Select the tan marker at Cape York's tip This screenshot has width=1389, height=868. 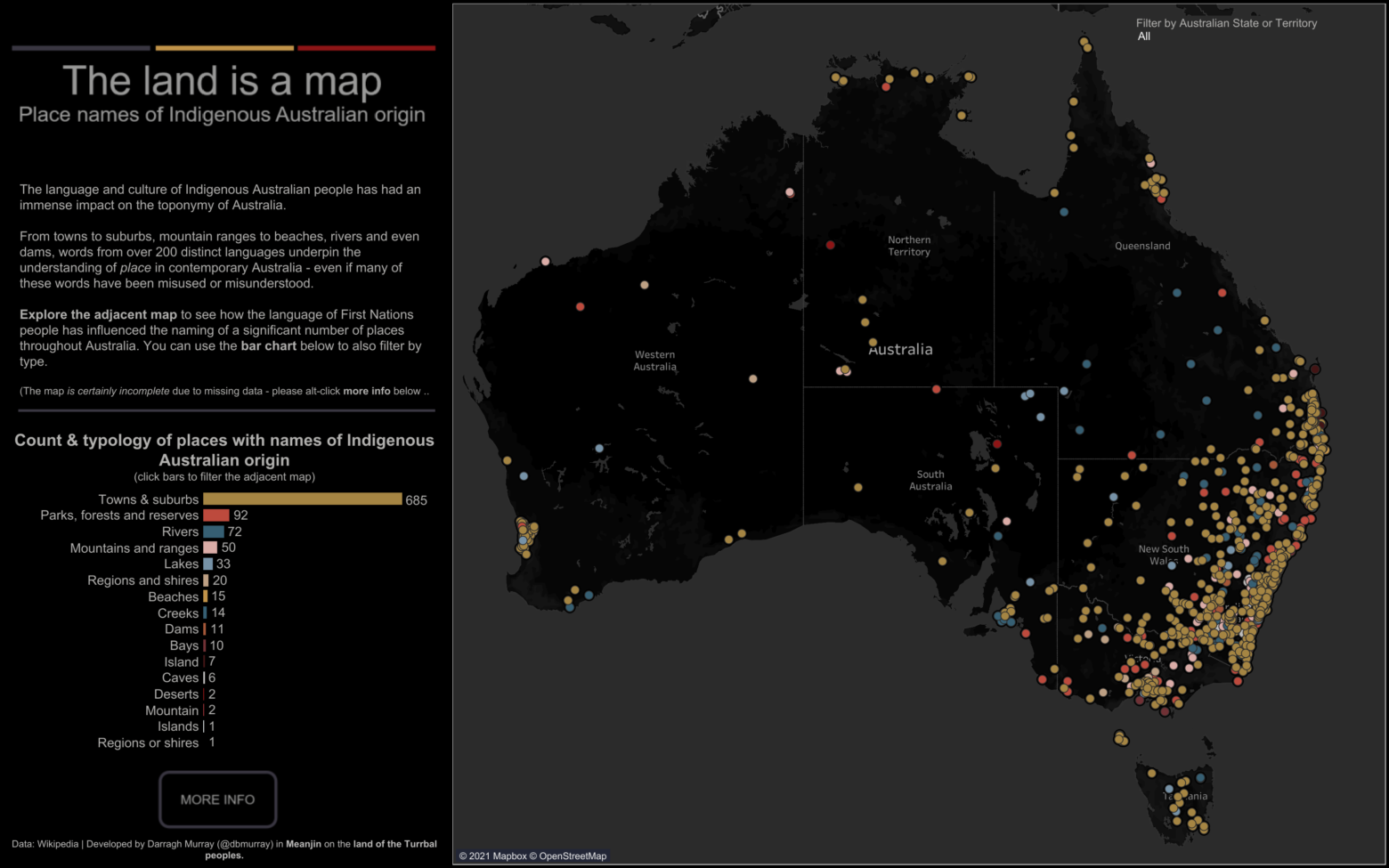1084,42
